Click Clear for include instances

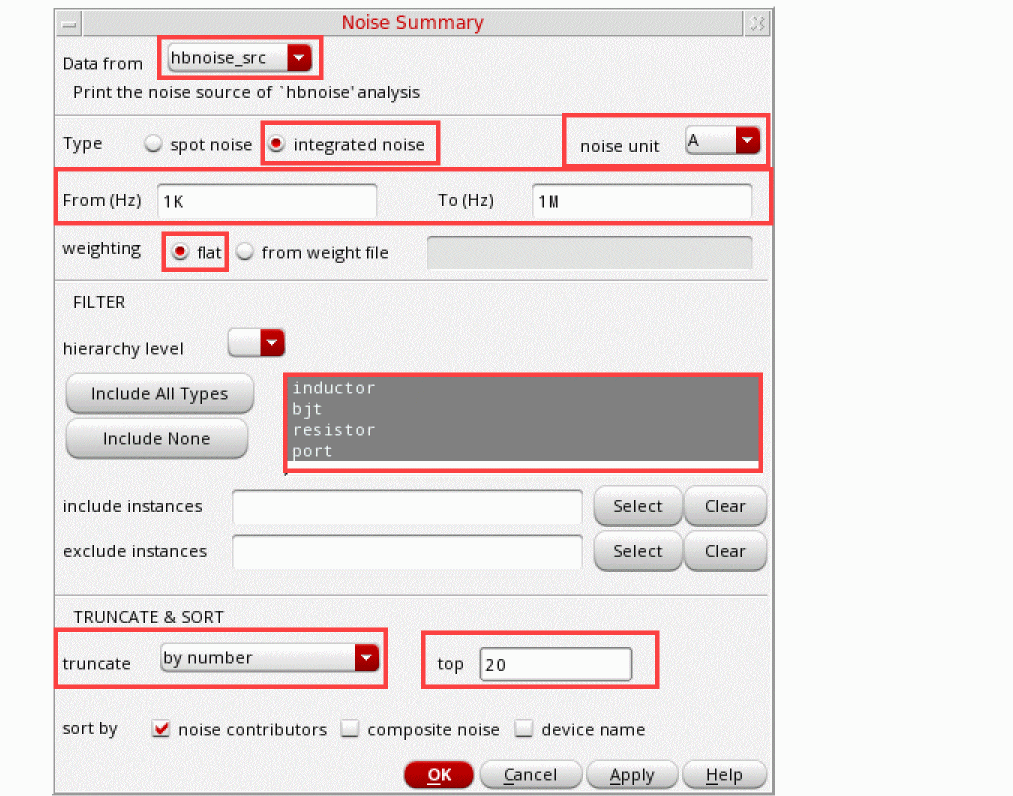725,506
